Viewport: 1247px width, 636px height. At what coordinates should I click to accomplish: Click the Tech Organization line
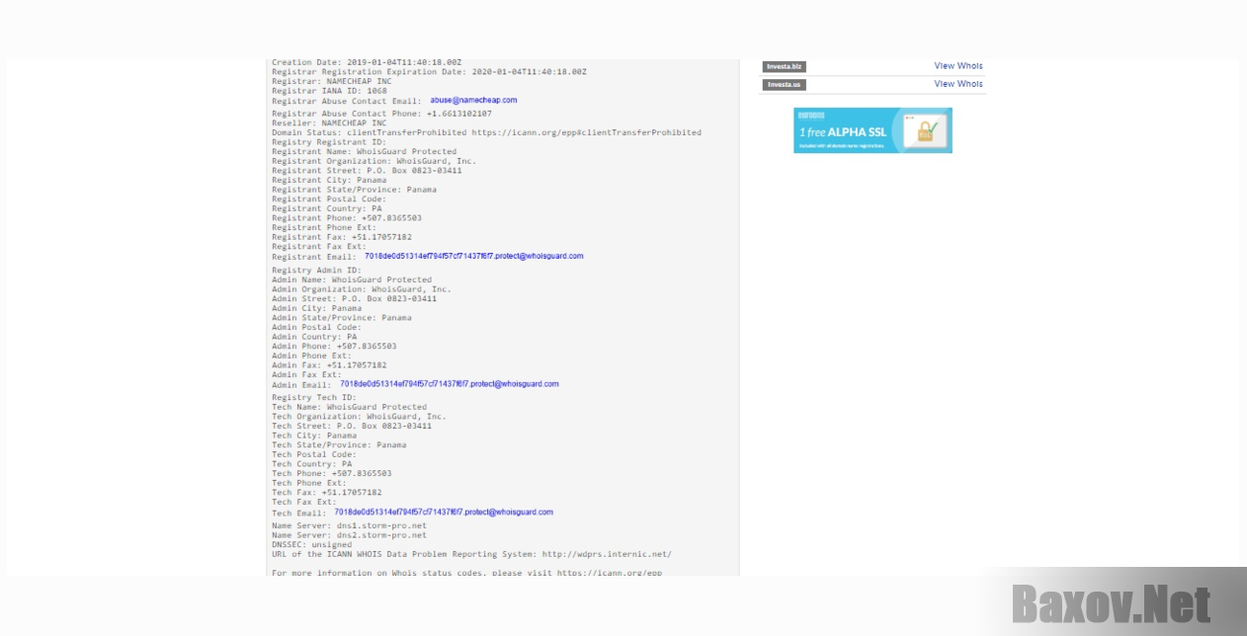(359, 416)
